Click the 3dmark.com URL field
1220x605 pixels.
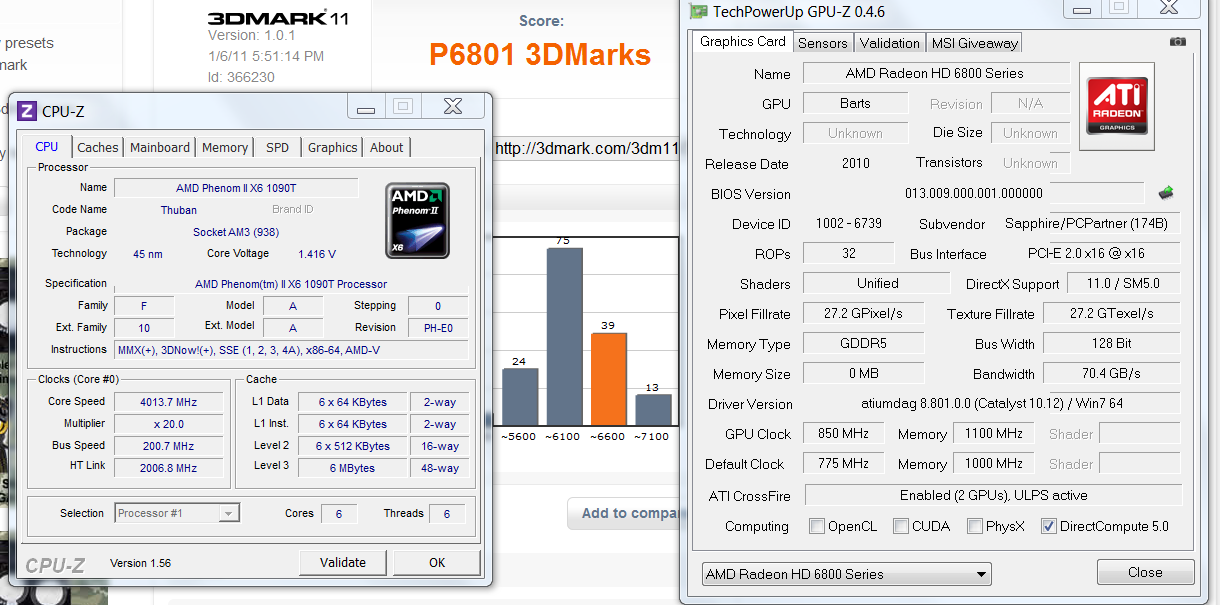587,148
